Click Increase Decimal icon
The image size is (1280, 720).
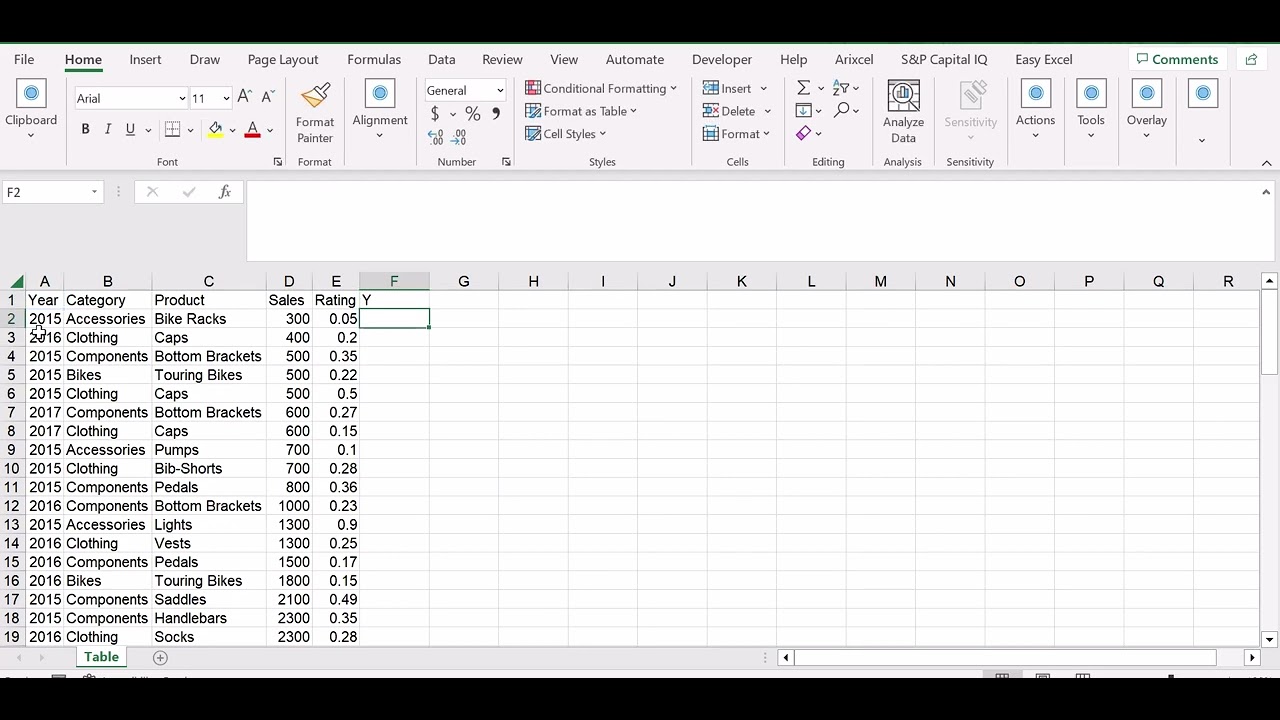[x=435, y=138]
